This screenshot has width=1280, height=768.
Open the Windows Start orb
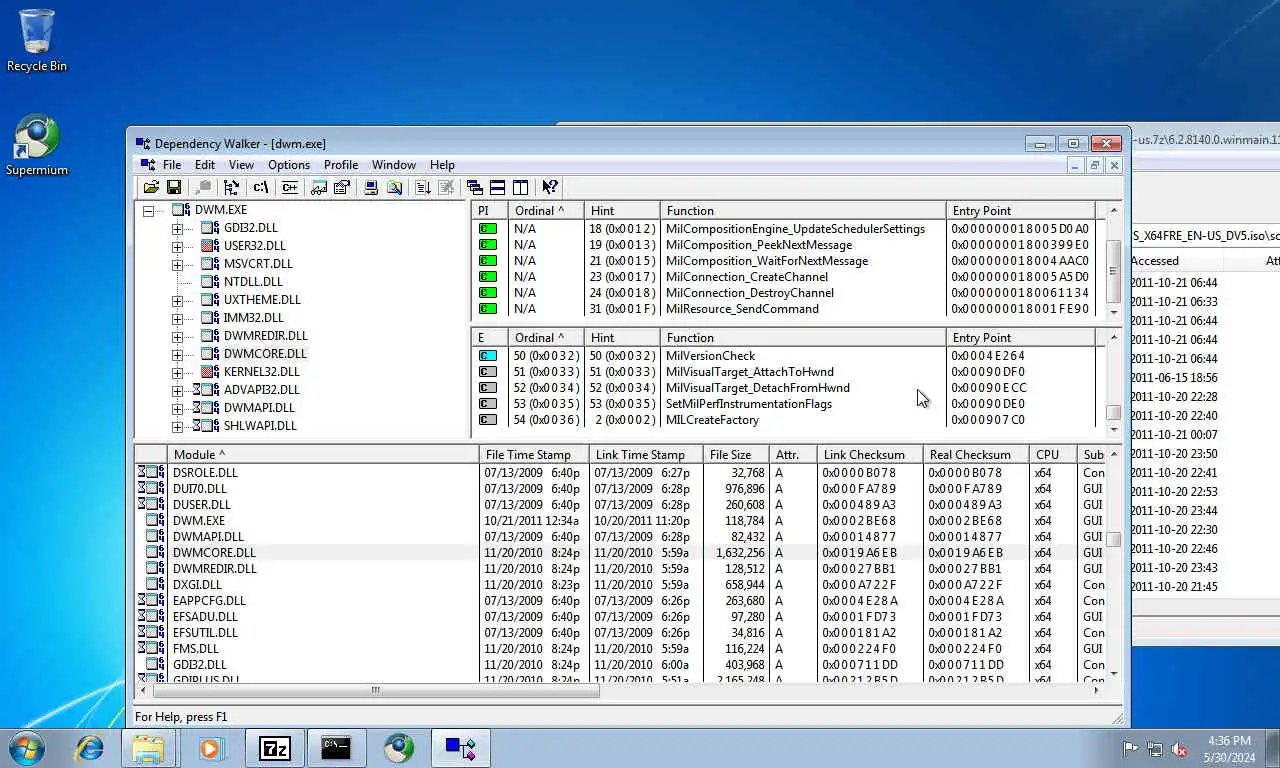(x=27, y=748)
